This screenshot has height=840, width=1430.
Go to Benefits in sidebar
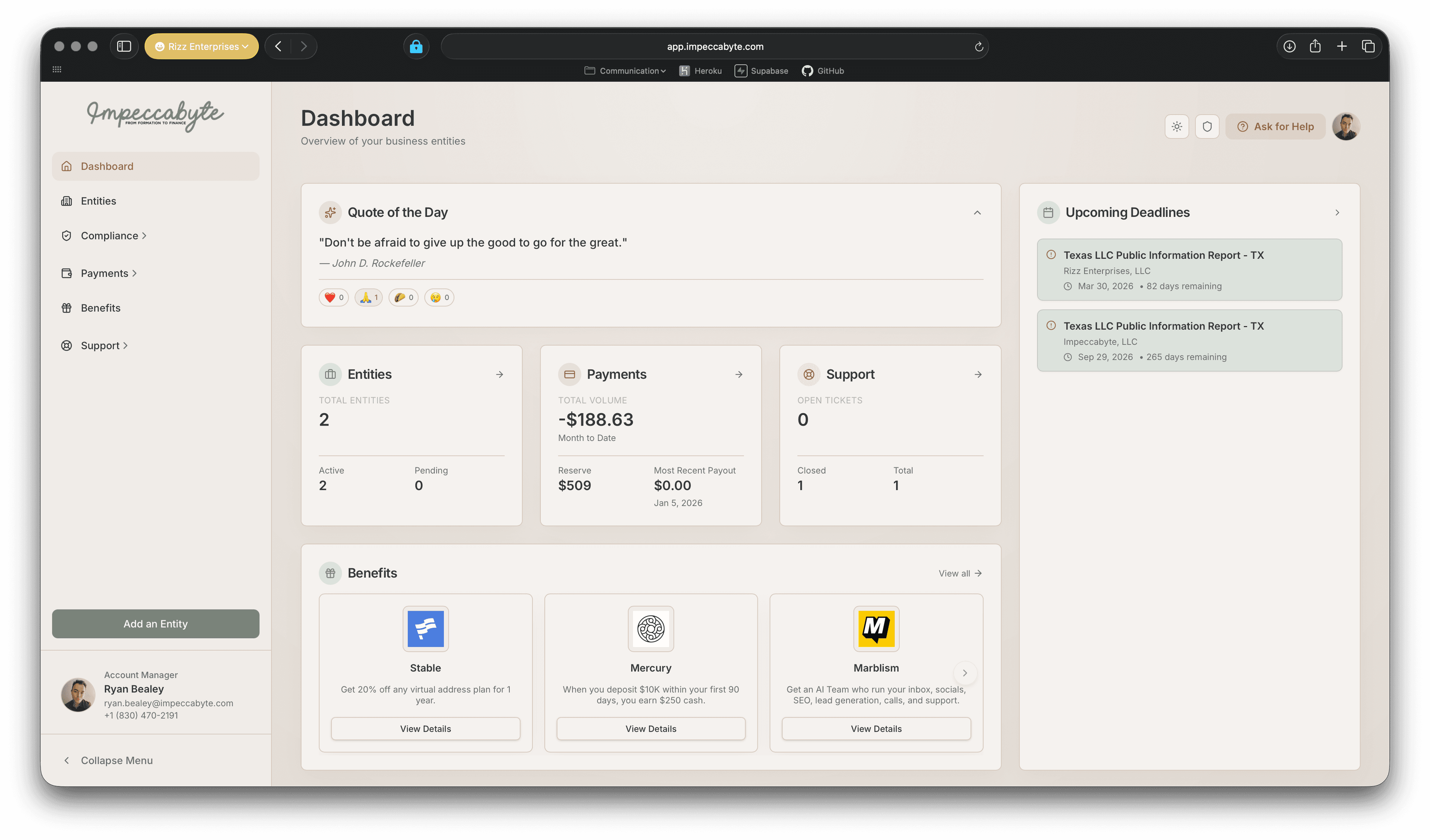pos(101,308)
